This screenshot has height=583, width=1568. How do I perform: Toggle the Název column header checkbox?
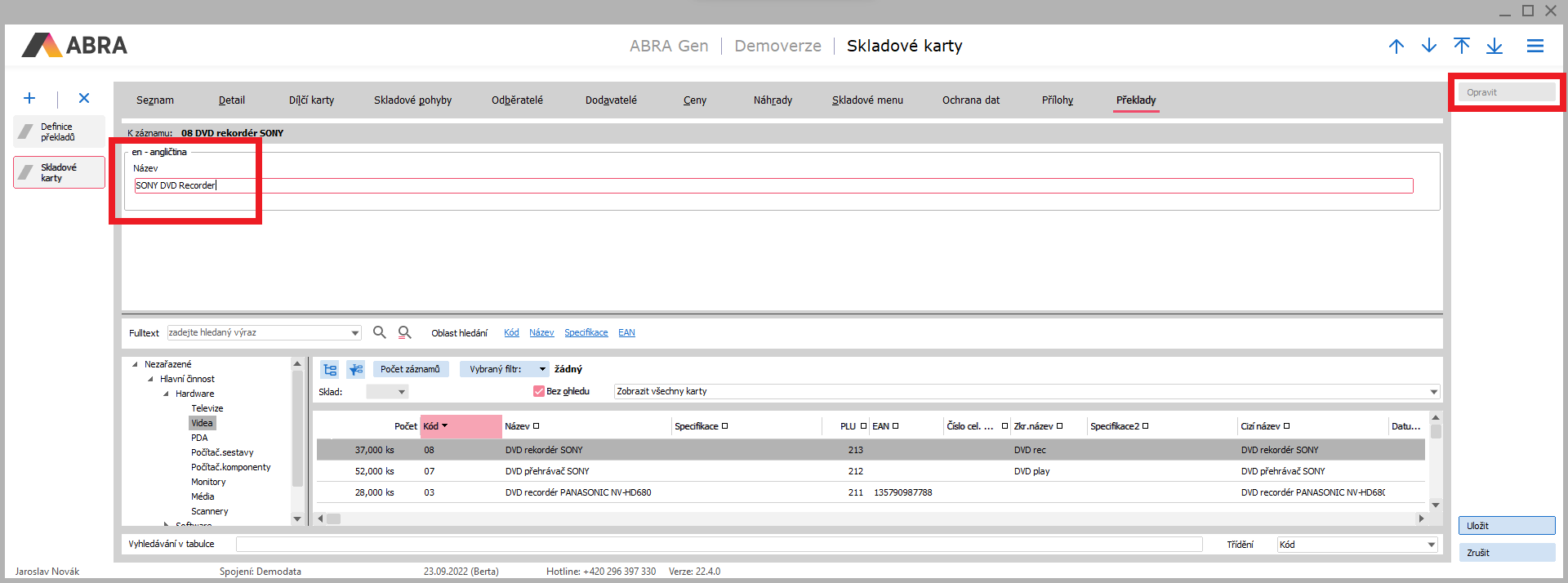point(537,426)
